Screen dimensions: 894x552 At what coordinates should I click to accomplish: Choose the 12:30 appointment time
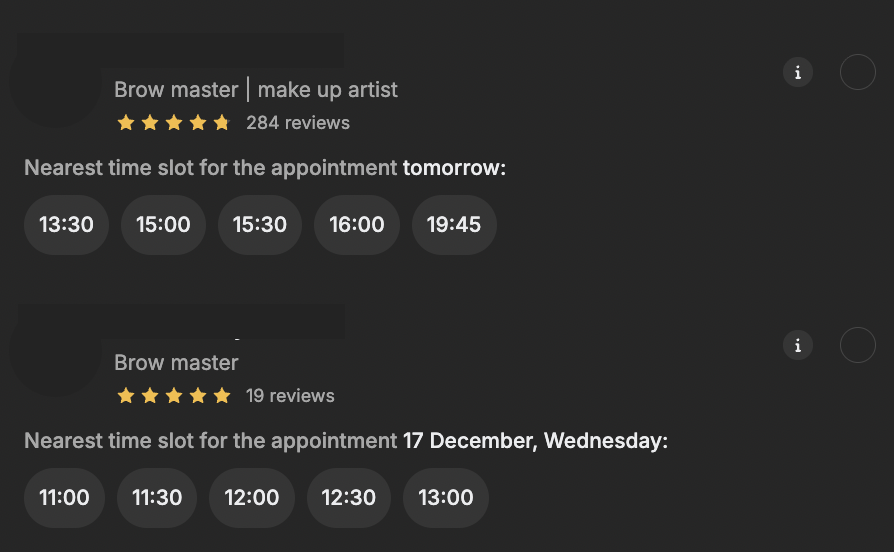coord(349,498)
